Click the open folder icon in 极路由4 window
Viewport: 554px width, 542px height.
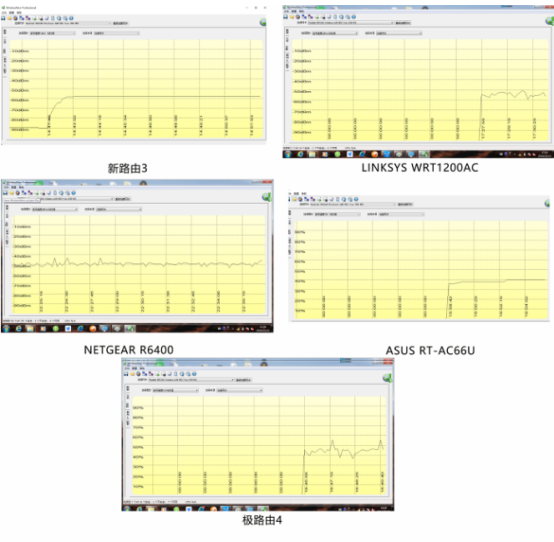(132, 374)
